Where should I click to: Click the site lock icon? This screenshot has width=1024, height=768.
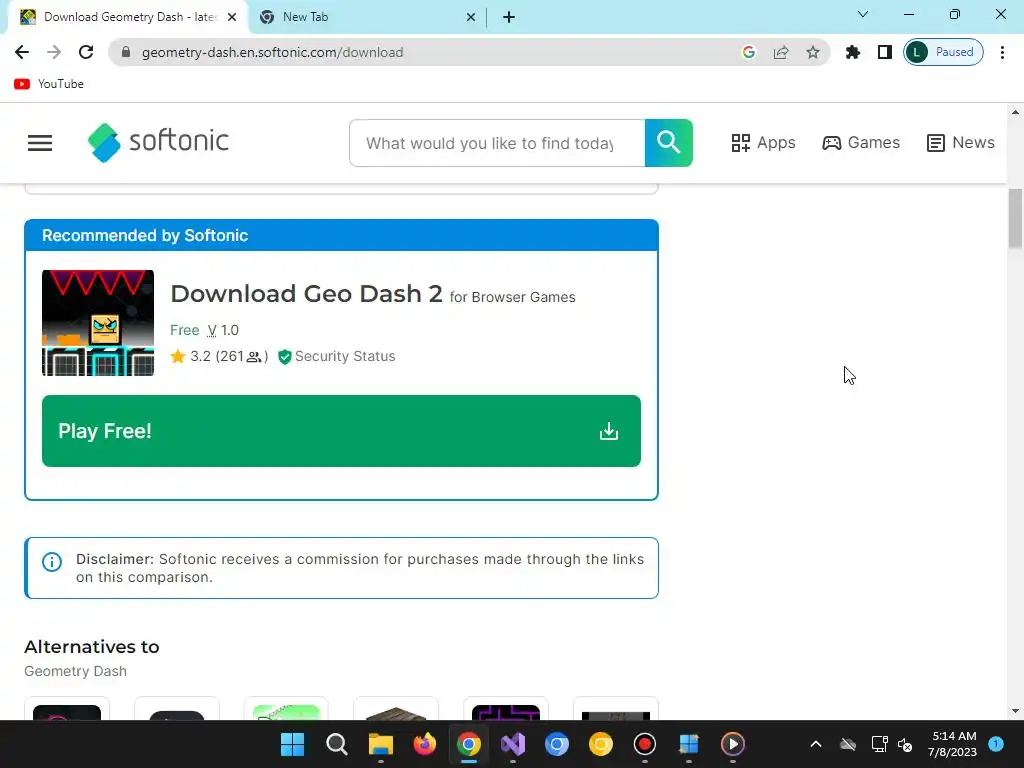pyautogui.click(x=126, y=52)
